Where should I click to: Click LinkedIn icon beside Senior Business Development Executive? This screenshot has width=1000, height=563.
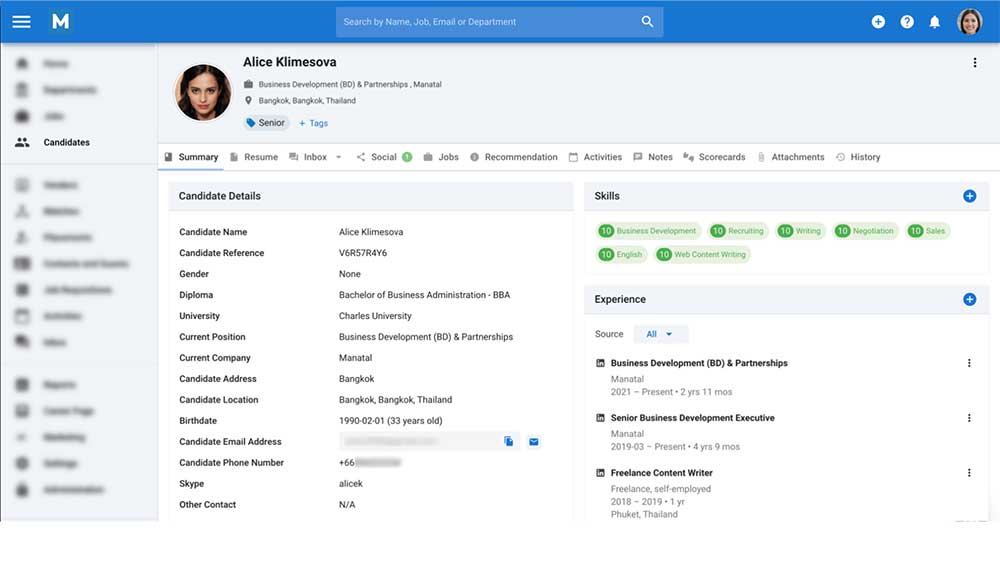[600, 418]
